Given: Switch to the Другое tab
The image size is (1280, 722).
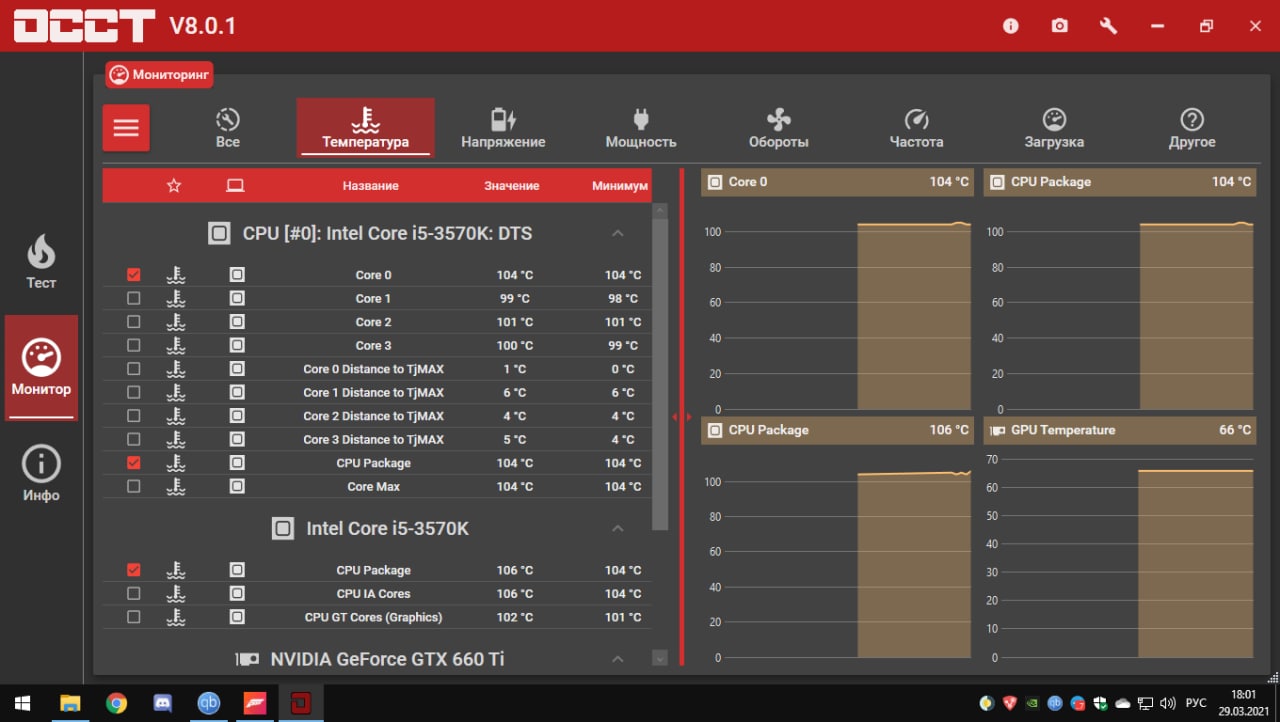Looking at the screenshot, I should [1192, 128].
